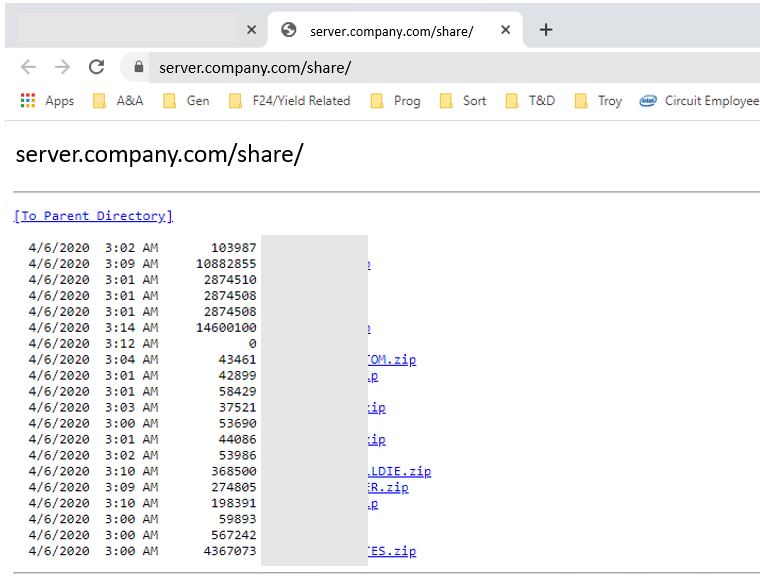Click the file size 368500

(234, 471)
